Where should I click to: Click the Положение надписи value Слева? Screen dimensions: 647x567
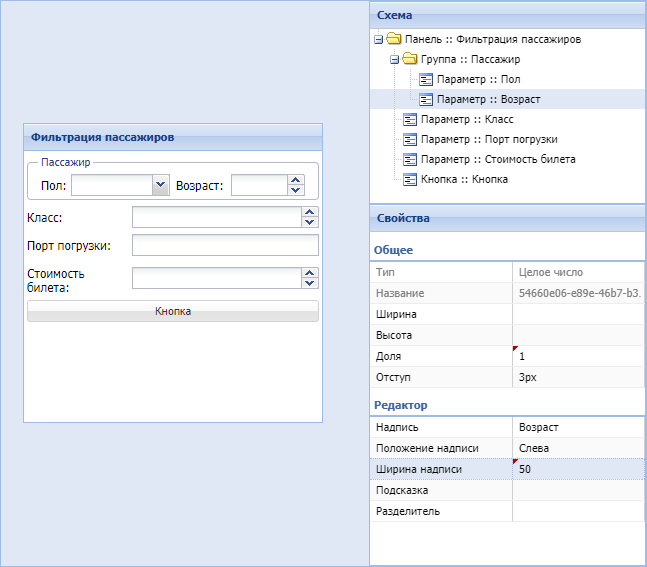click(x=577, y=448)
